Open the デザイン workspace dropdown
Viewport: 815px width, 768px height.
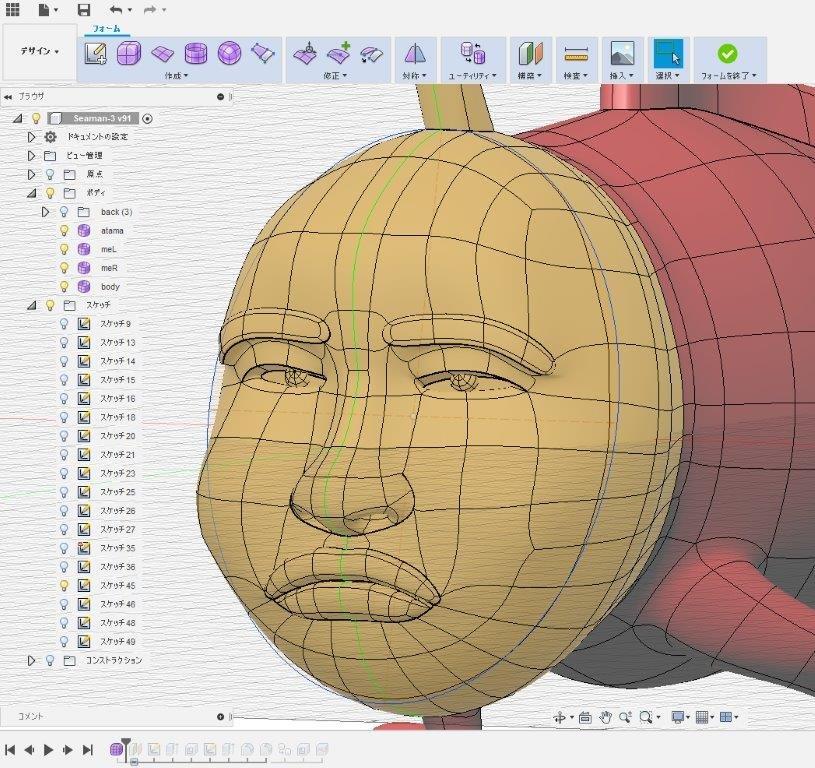(40, 51)
